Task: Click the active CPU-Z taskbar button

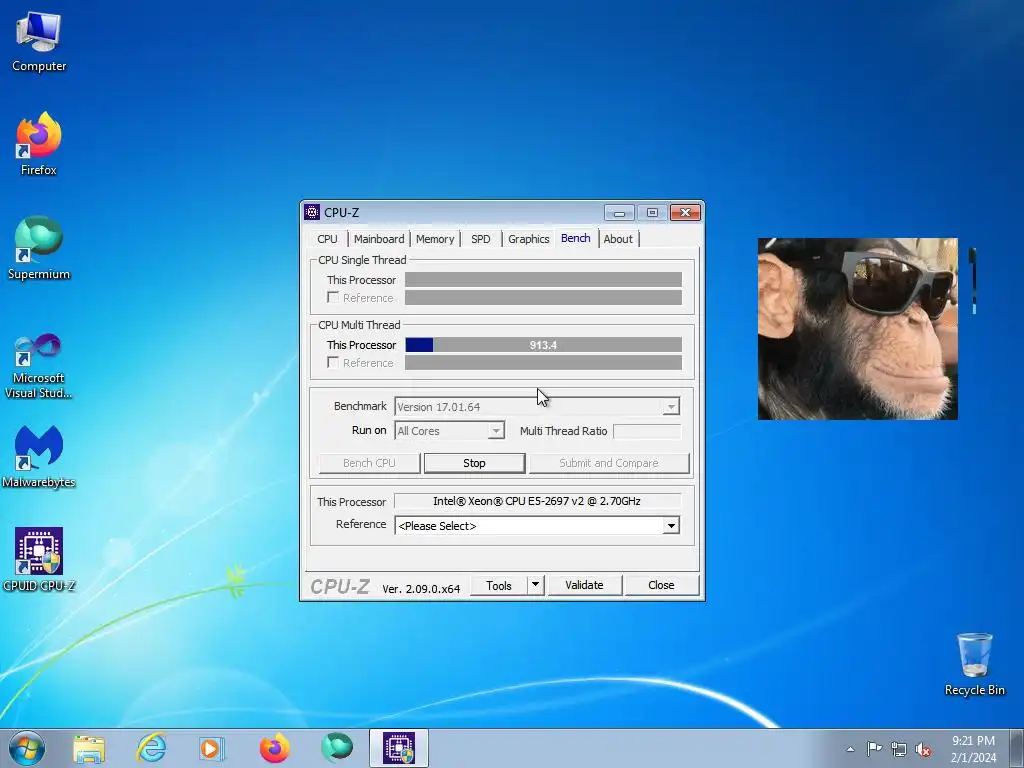Action: click(399, 748)
